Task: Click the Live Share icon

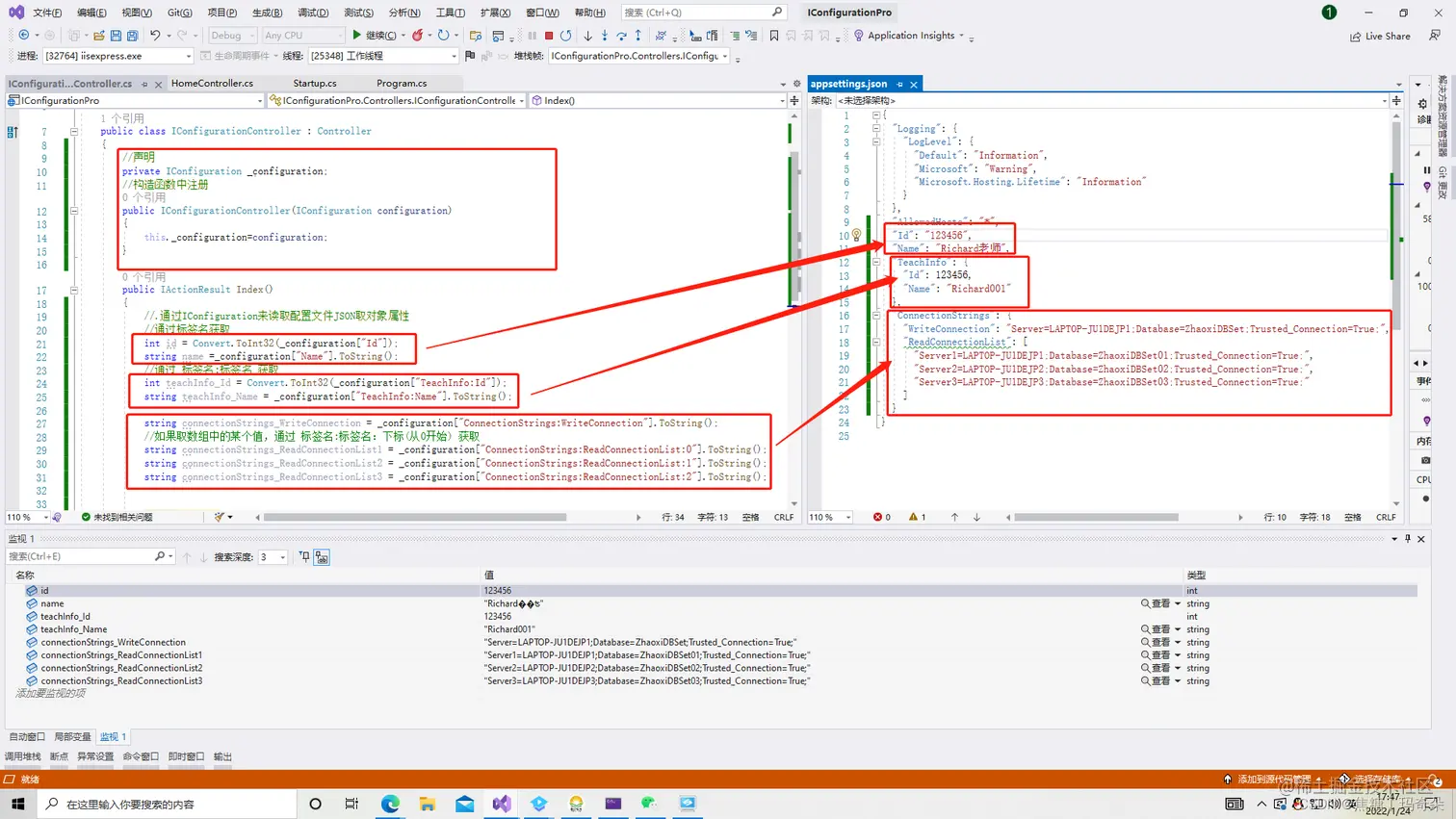Action: [x=1356, y=37]
